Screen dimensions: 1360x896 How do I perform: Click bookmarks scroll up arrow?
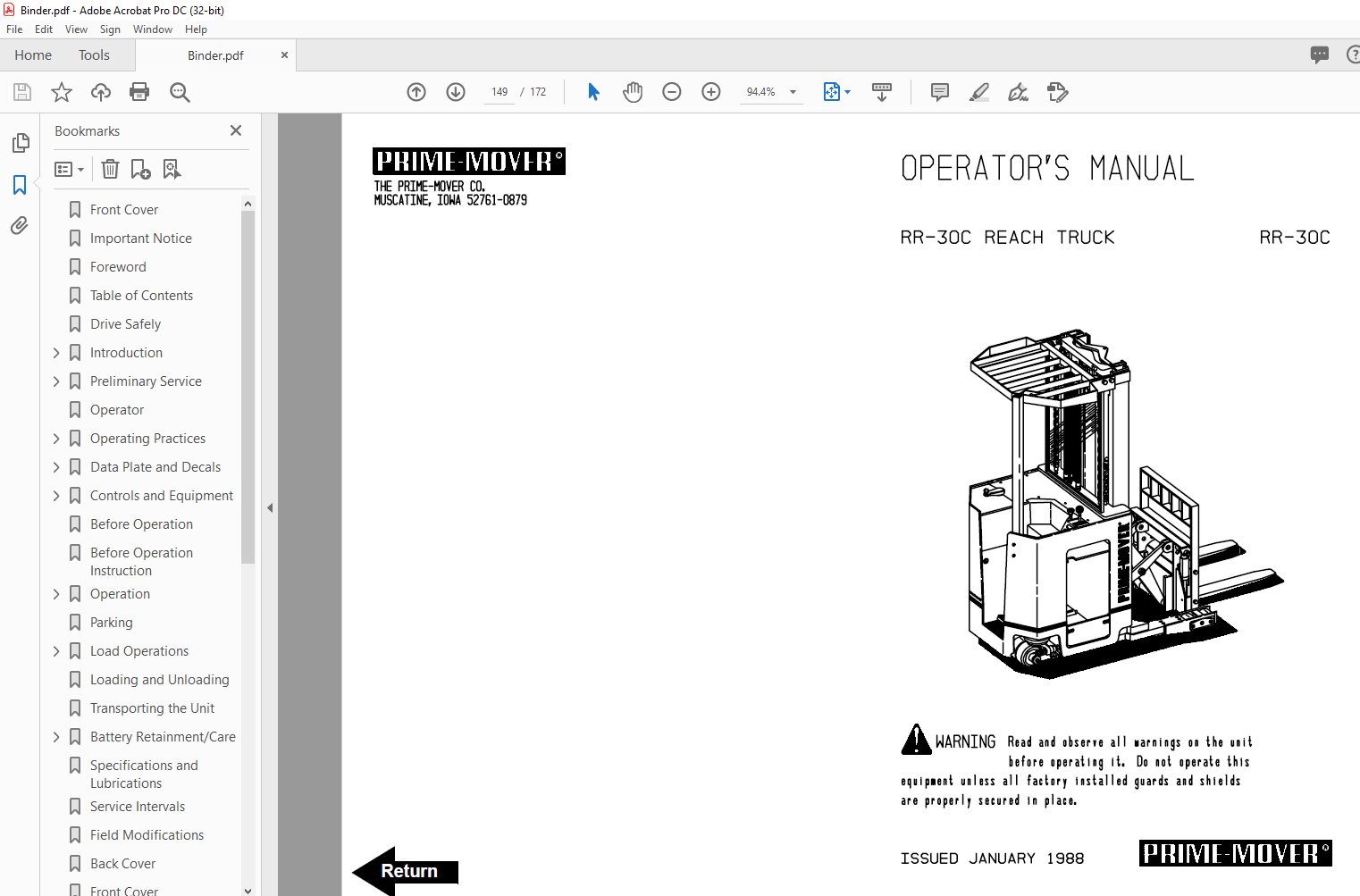point(248,204)
